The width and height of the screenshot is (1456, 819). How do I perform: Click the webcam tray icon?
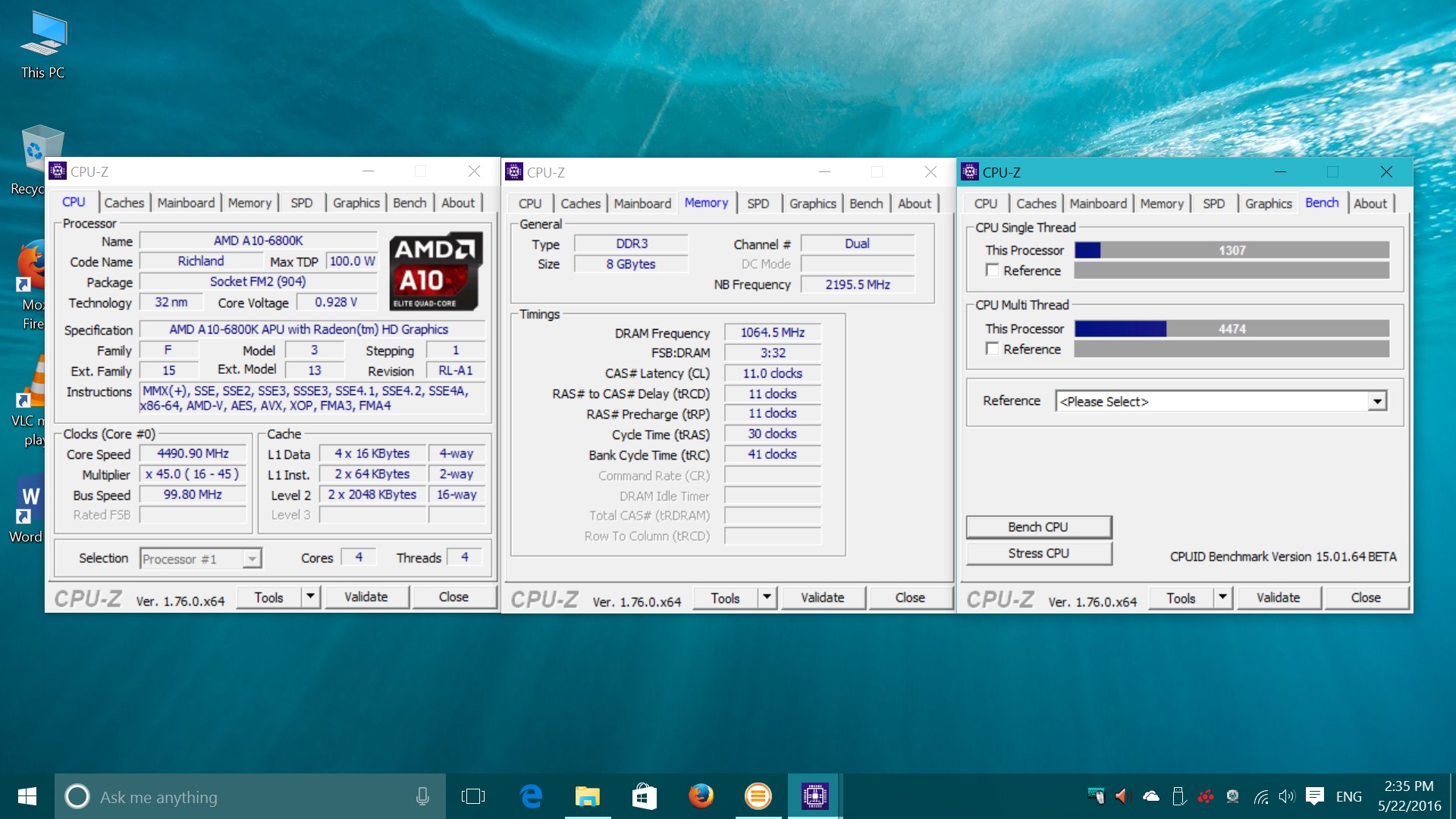click(1233, 796)
